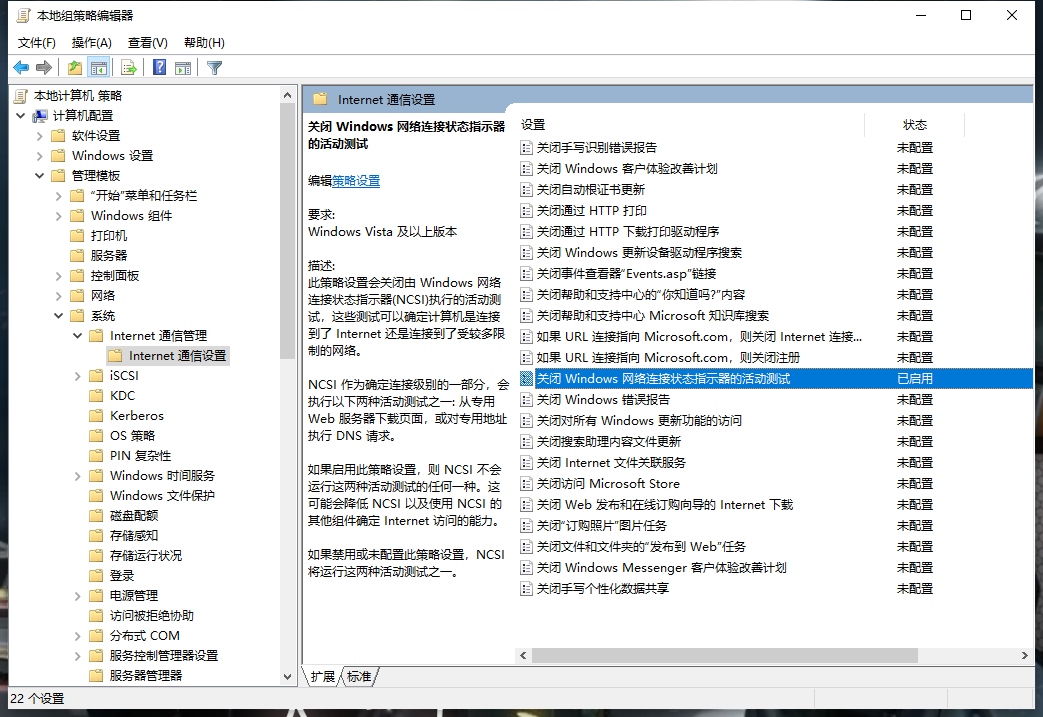
Task: Click the list horizontal scroll left arrow
Action: click(x=523, y=656)
